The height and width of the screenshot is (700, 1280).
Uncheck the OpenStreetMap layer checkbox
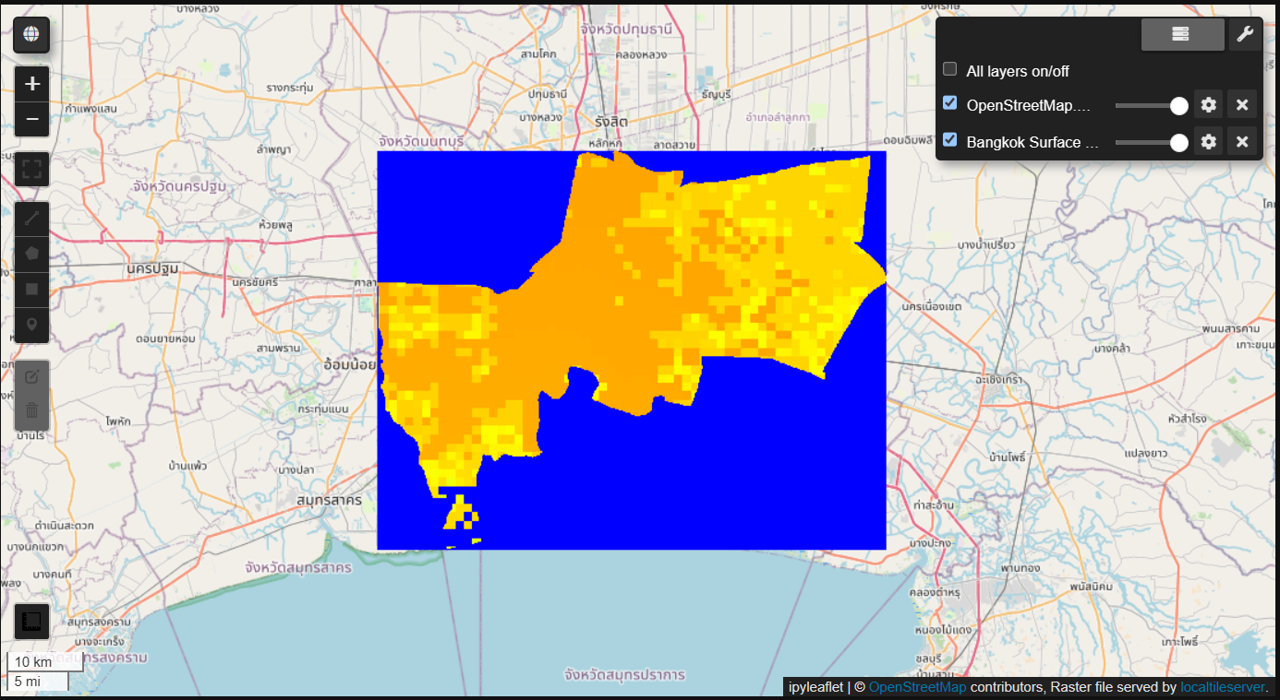pyautogui.click(x=950, y=103)
